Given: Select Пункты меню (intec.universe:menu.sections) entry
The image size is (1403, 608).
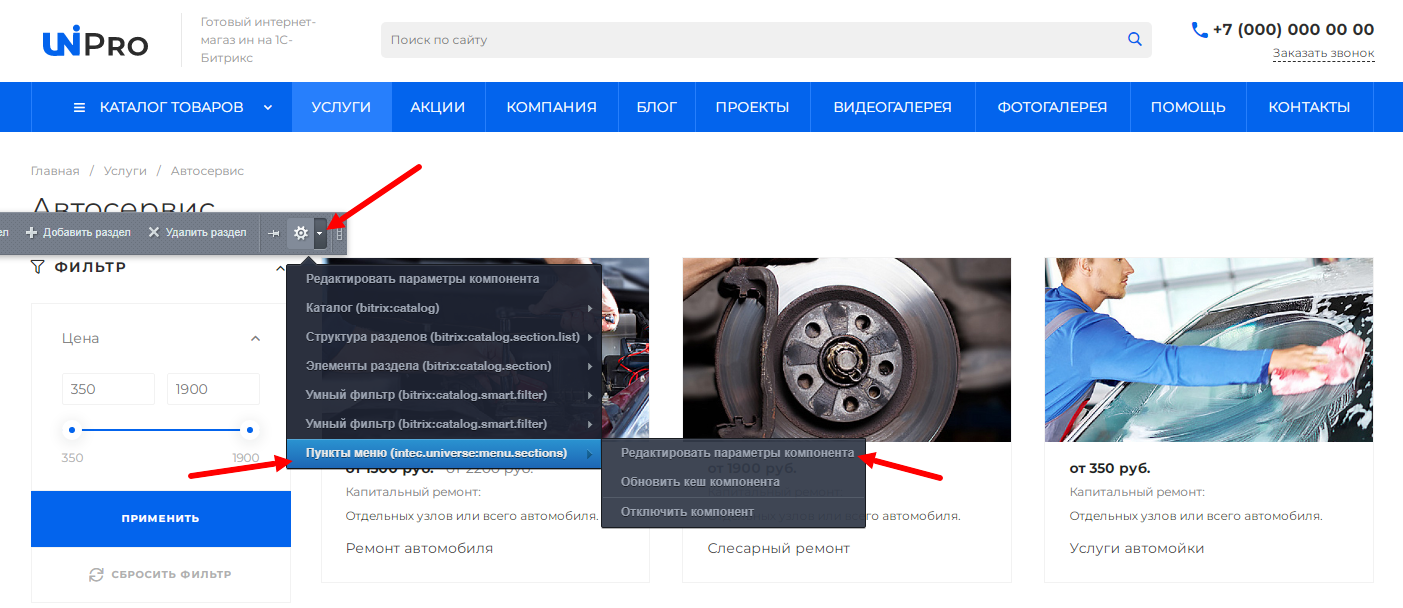Looking at the screenshot, I should click(x=445, y=453).
